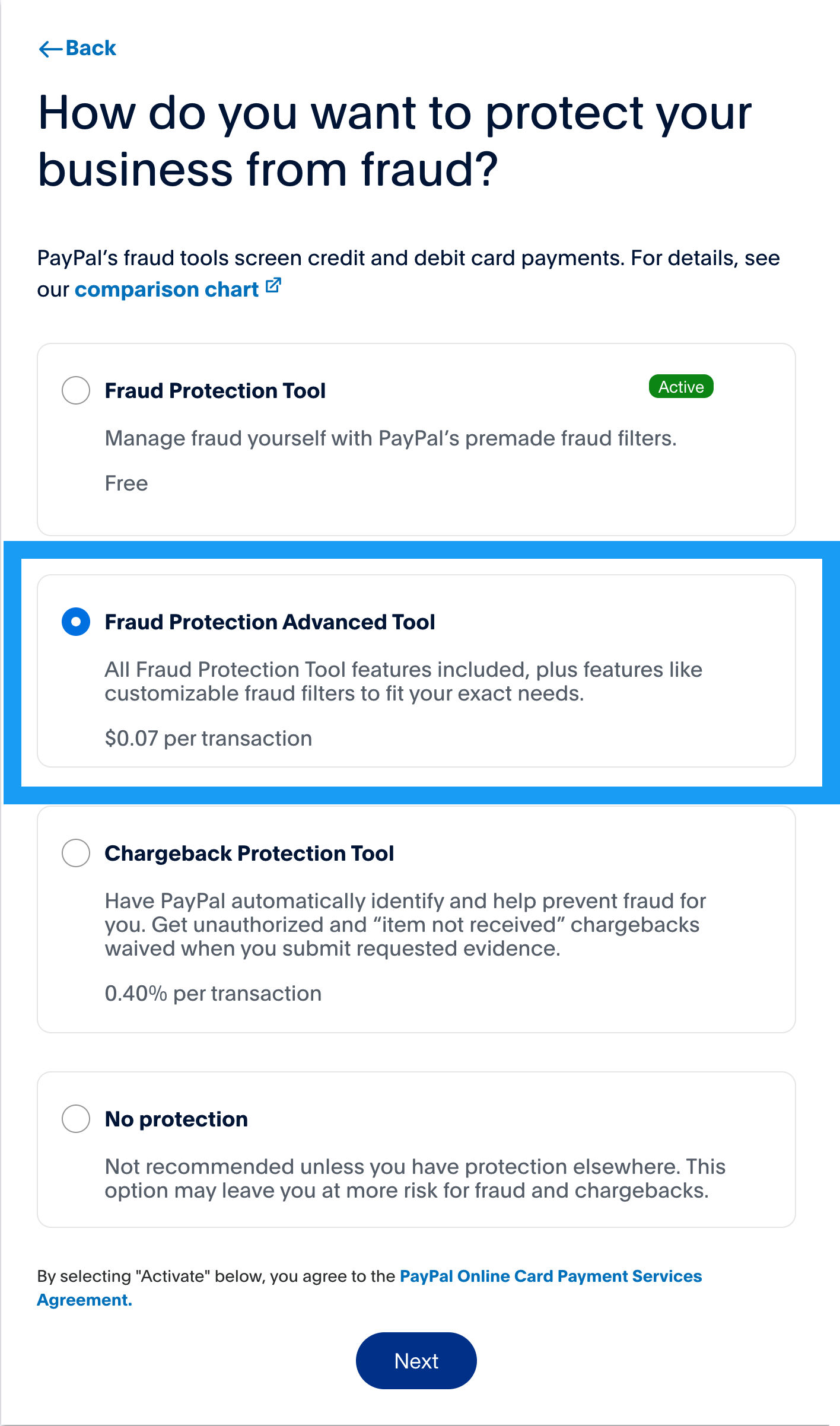Click the Fraud Protection Advanced Tool title
The height and width of the screenshot is (1426, 840).
point(270,622)
